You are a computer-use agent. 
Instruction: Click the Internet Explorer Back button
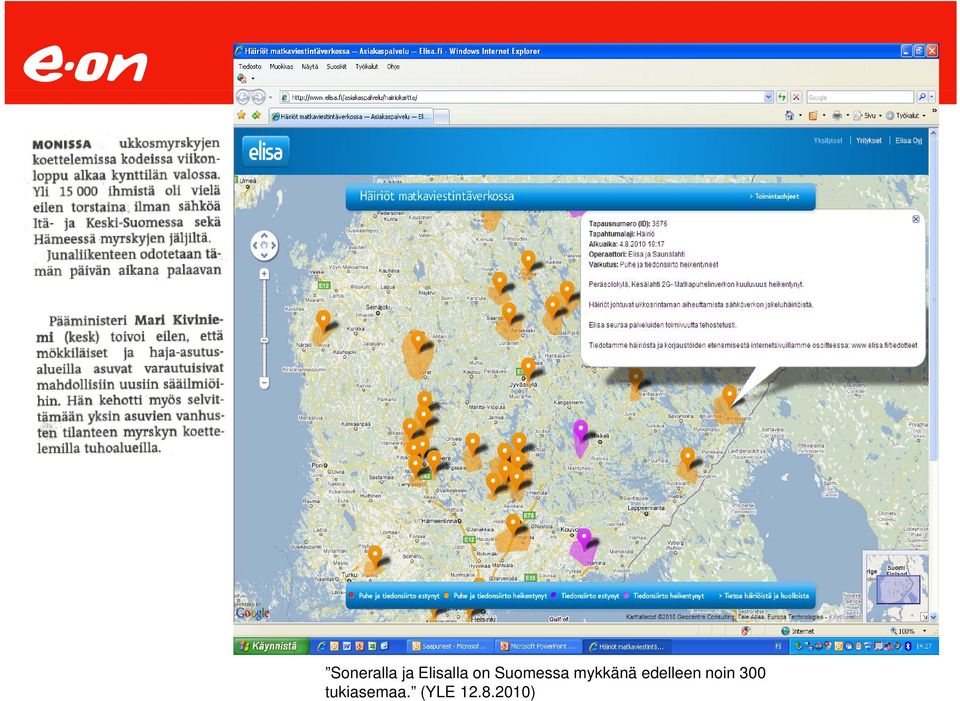(243, 97)
